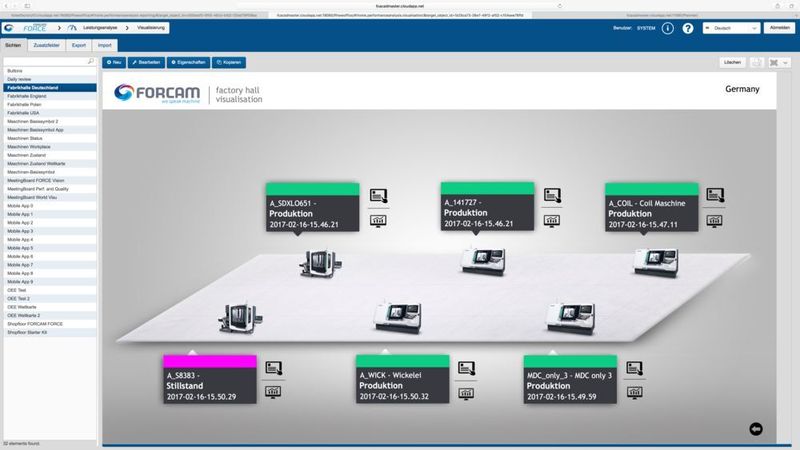Select 'OEE Weltkarte' list row

(50, 307)
